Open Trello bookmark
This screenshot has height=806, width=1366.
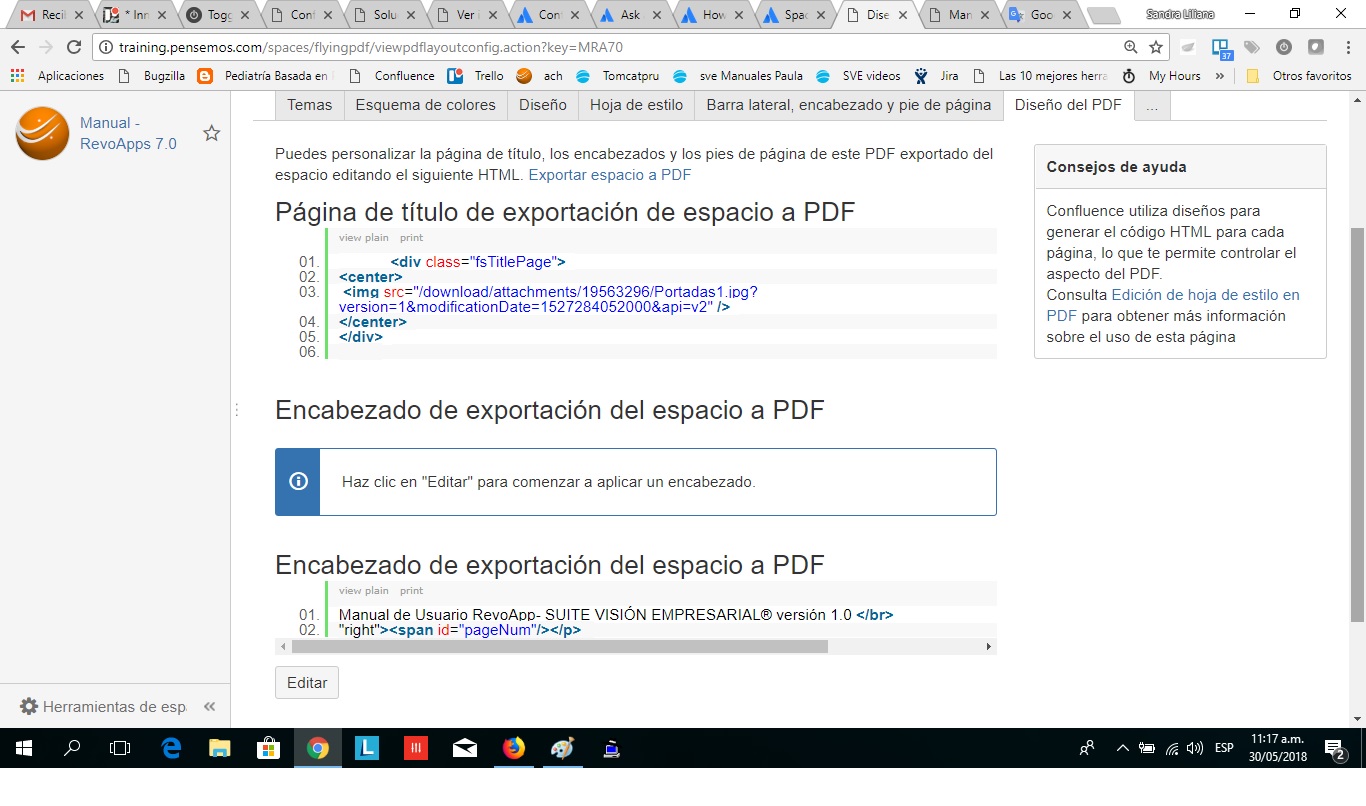click(x=475, y=76)
